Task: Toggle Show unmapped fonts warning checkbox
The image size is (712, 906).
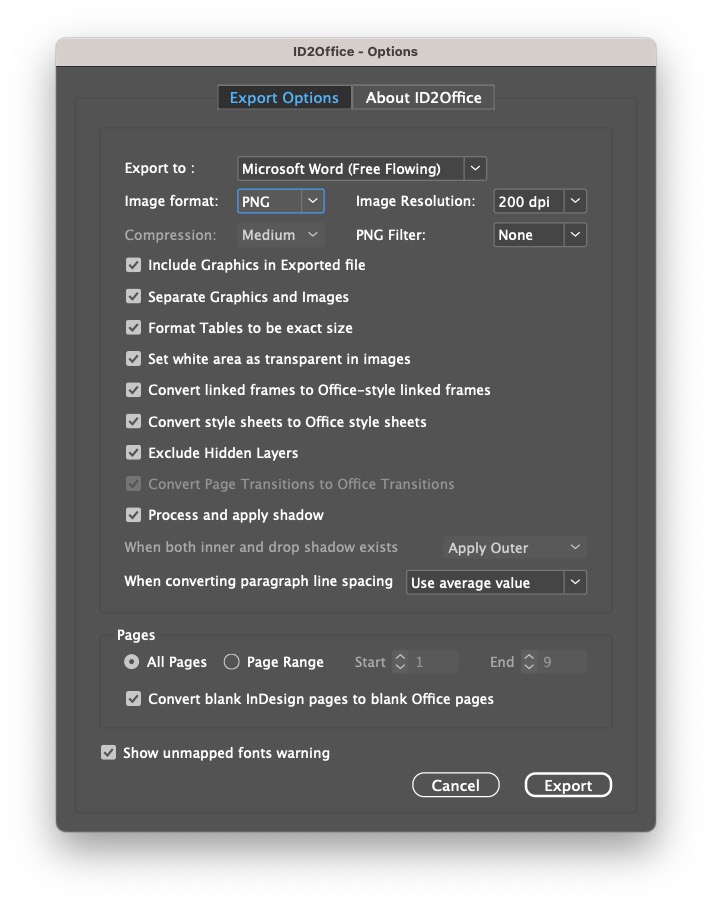Action: [x=109, y=753]
